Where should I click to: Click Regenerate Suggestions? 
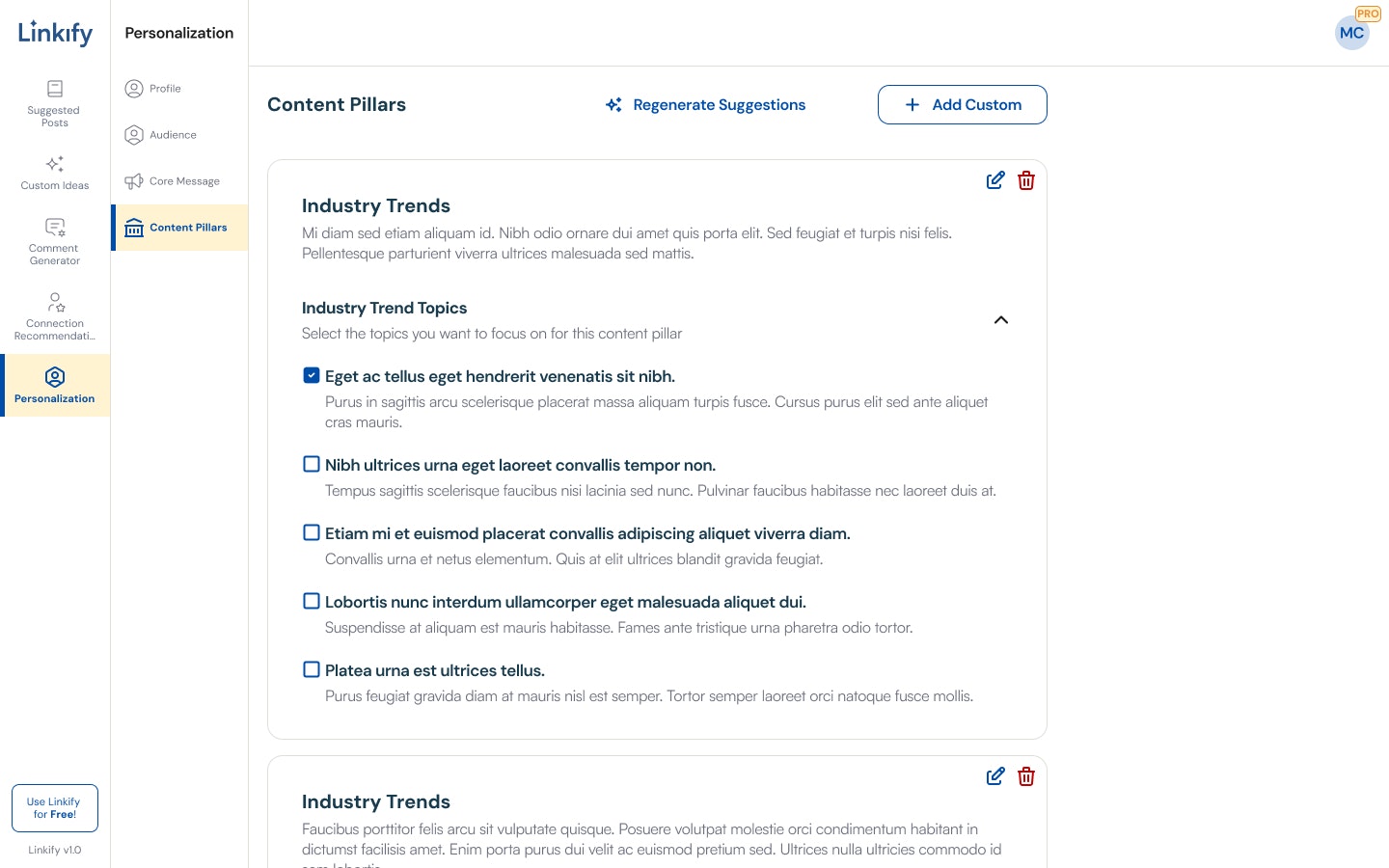point(705,105)
